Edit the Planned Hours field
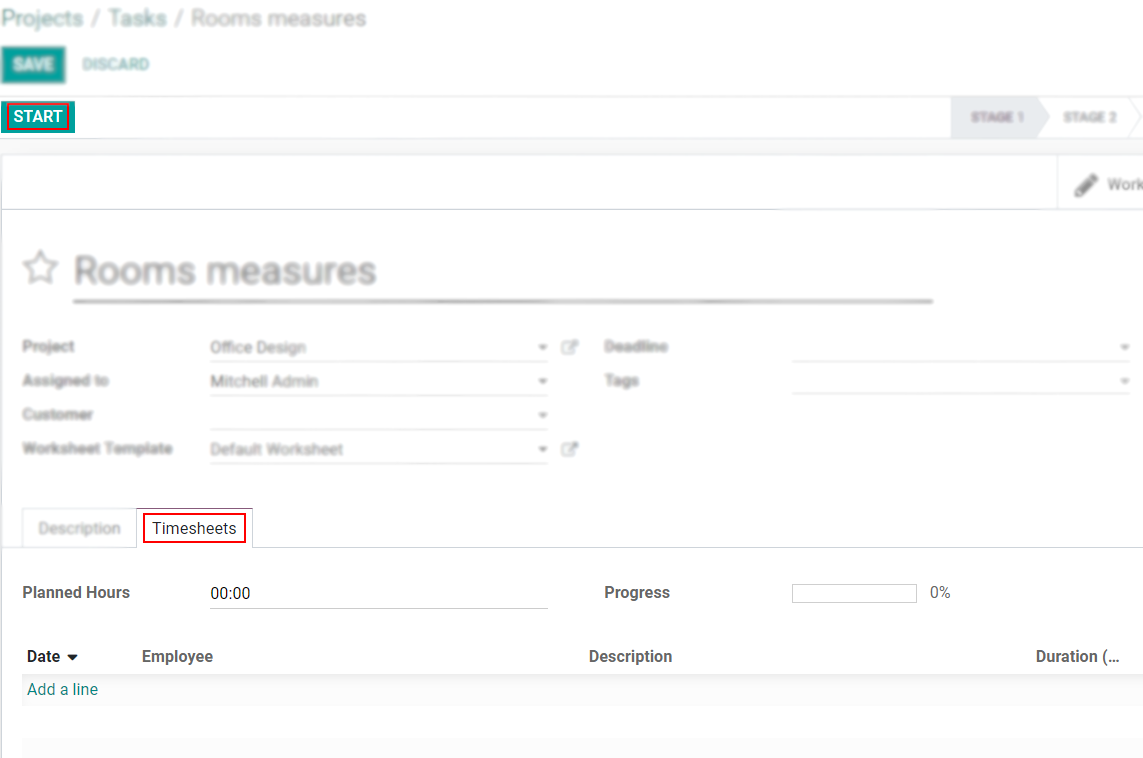The image size is (1143, 758). (x=378, y=593)
